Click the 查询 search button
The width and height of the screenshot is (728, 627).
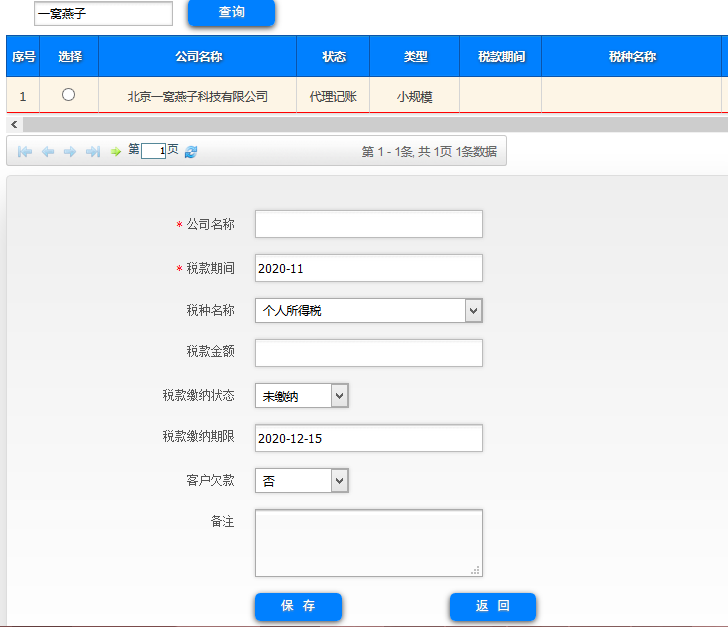(231, 12)
